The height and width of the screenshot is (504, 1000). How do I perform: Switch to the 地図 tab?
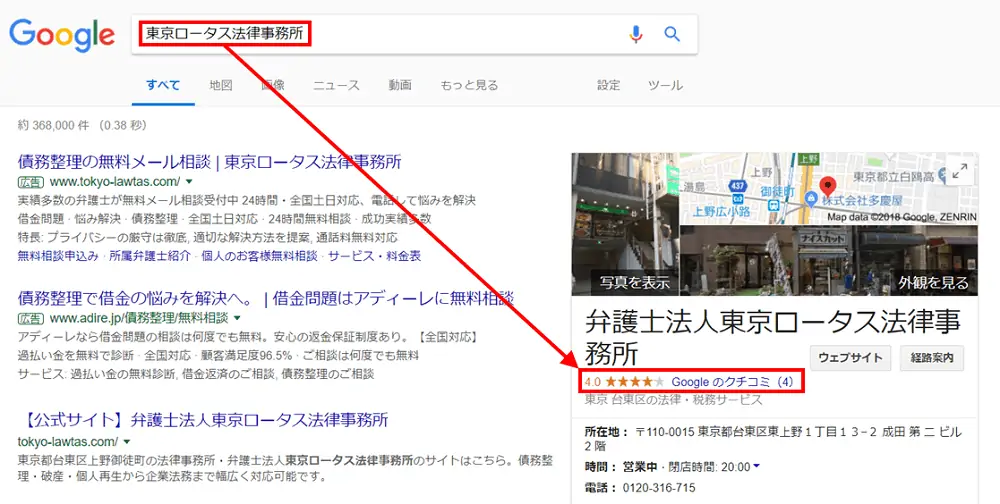pyautogui.click(x=221, y=85)
